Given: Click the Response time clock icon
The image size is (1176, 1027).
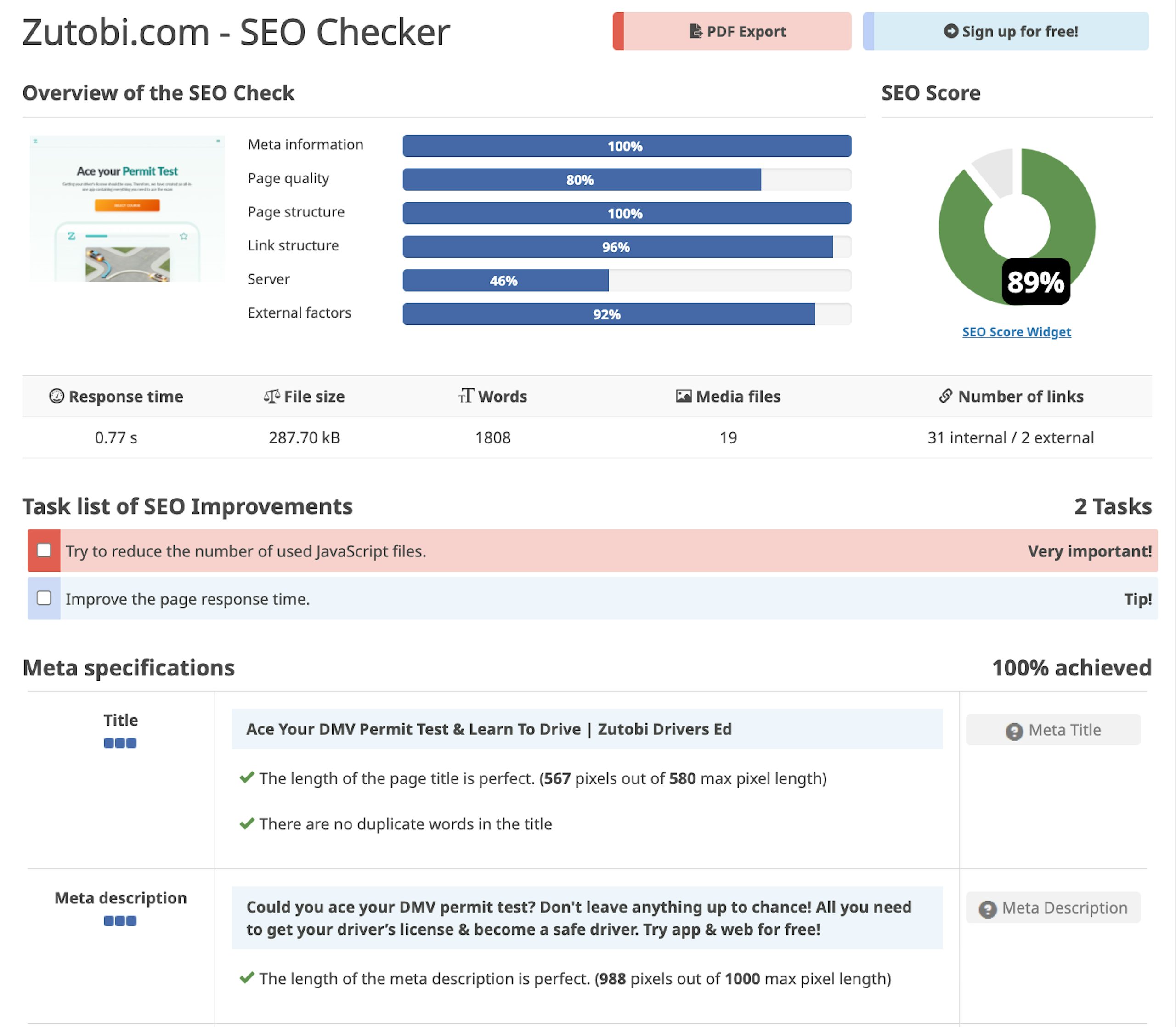Looking at the screenshot, I should coord(56,396).
